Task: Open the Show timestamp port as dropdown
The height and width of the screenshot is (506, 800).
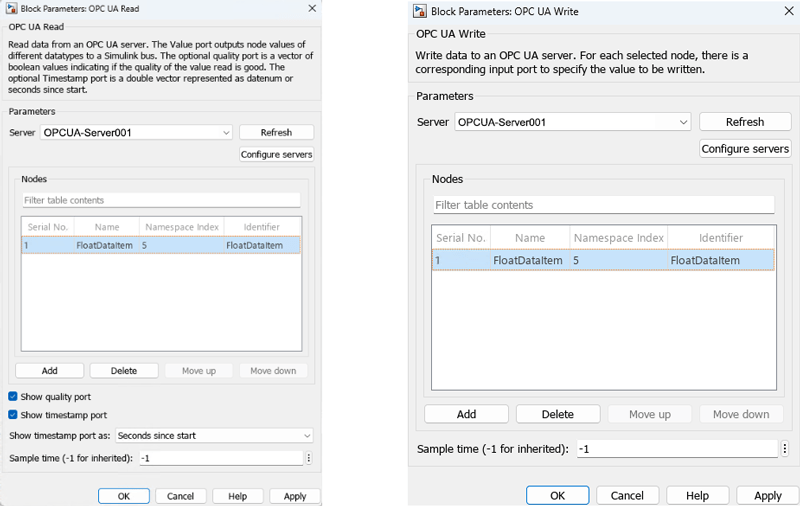Action: (214, 436)
